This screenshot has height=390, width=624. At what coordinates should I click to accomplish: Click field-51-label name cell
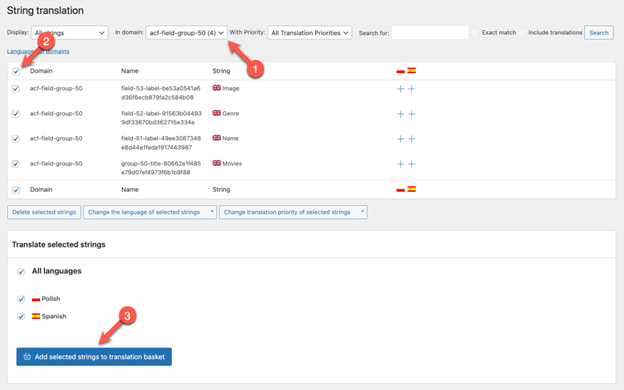point(161,143)
